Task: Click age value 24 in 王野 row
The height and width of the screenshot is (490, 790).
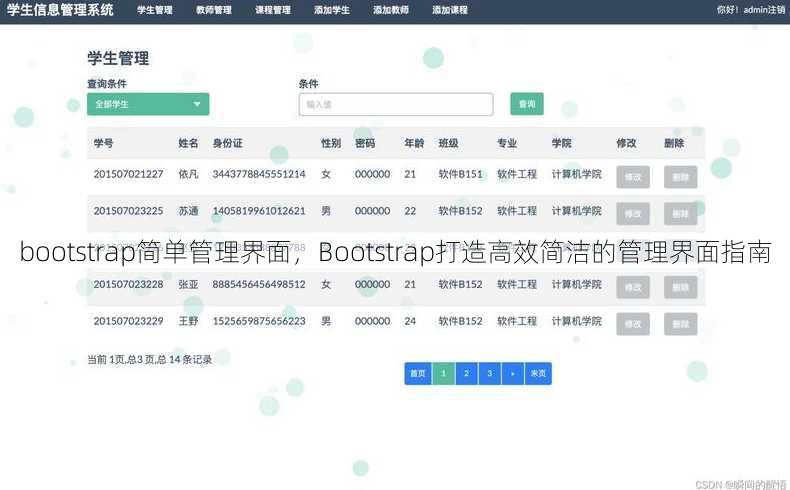Action: pos(410,321)
